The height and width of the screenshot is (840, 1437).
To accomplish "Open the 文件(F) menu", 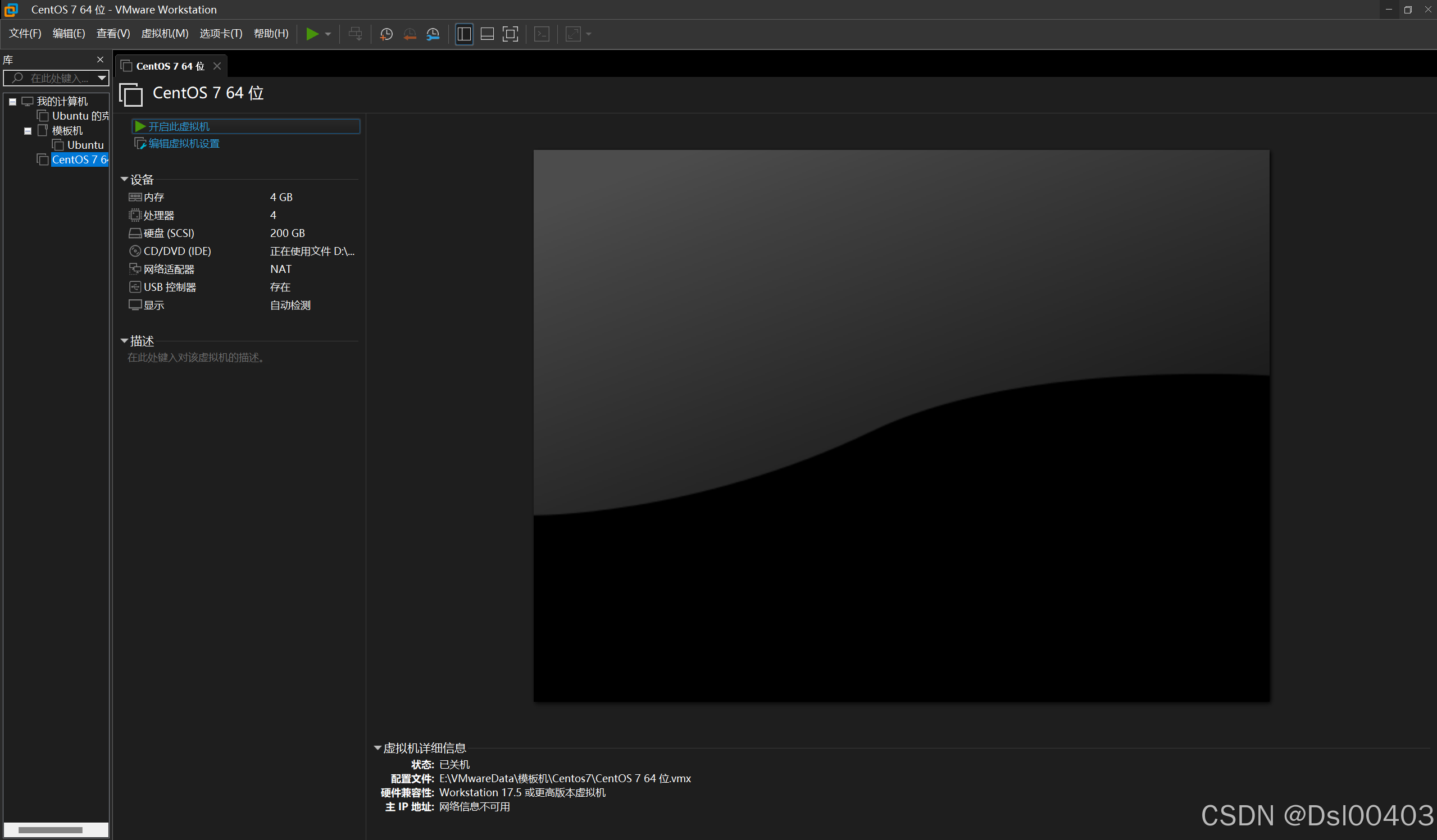I will click(25, 34).
